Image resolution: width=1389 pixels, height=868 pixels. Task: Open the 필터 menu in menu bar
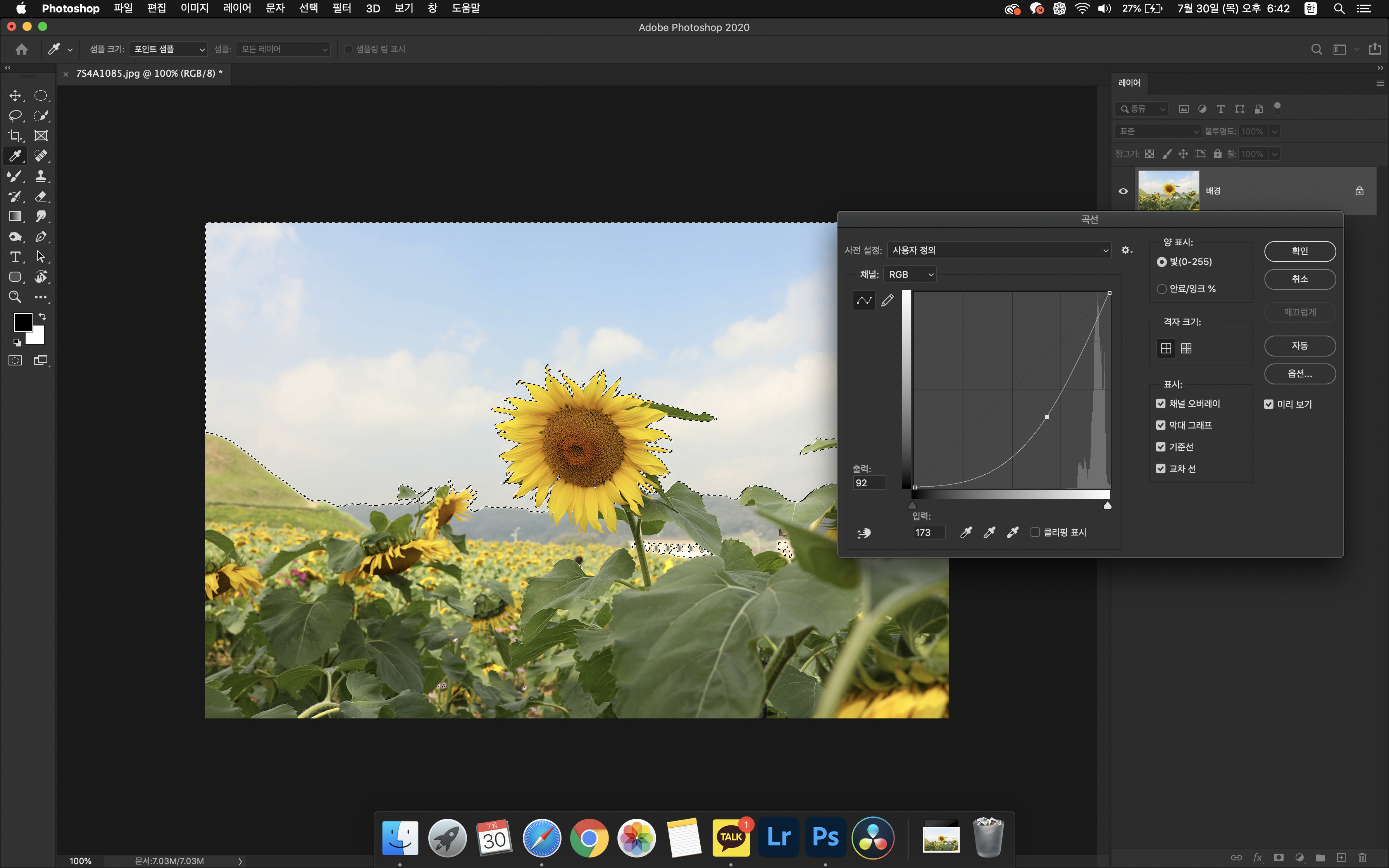(x=341, y=8)
